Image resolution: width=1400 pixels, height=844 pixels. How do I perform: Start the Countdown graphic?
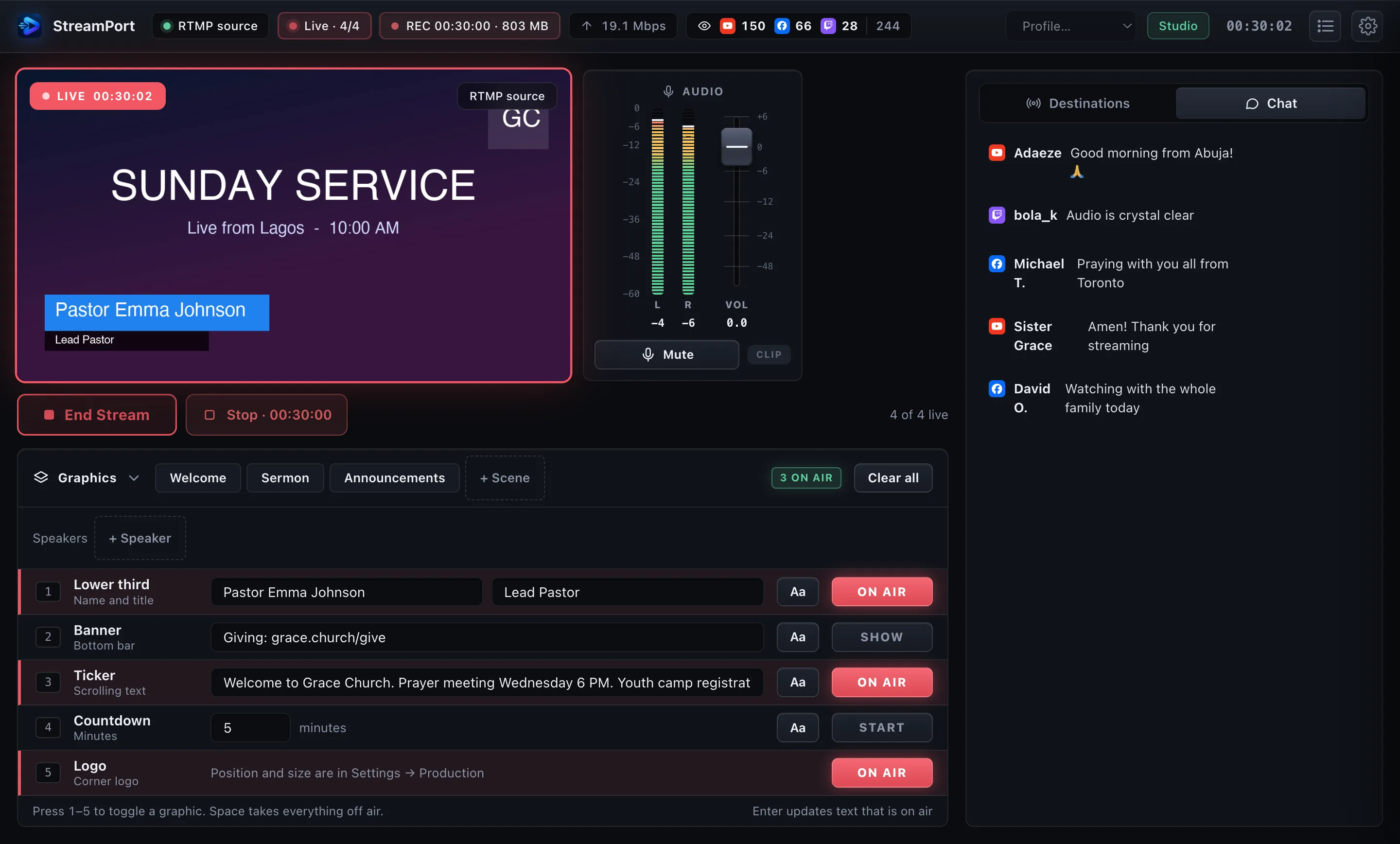pyautogui.click(x=882, y=727)
